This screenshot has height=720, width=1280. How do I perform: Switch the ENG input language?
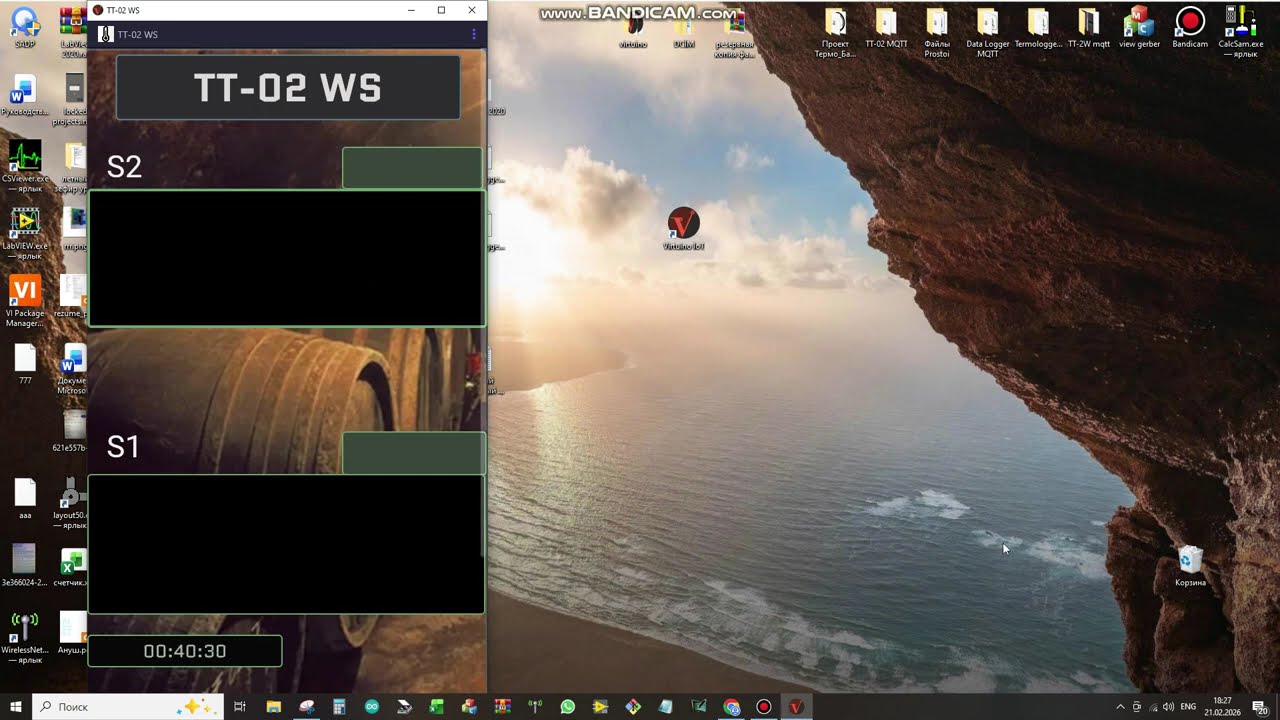[1189, 707]
